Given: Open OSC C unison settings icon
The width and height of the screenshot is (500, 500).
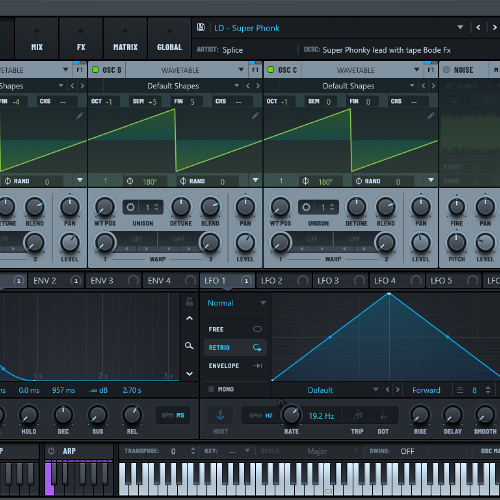Looking at the screenshot, I should (306, 207).
